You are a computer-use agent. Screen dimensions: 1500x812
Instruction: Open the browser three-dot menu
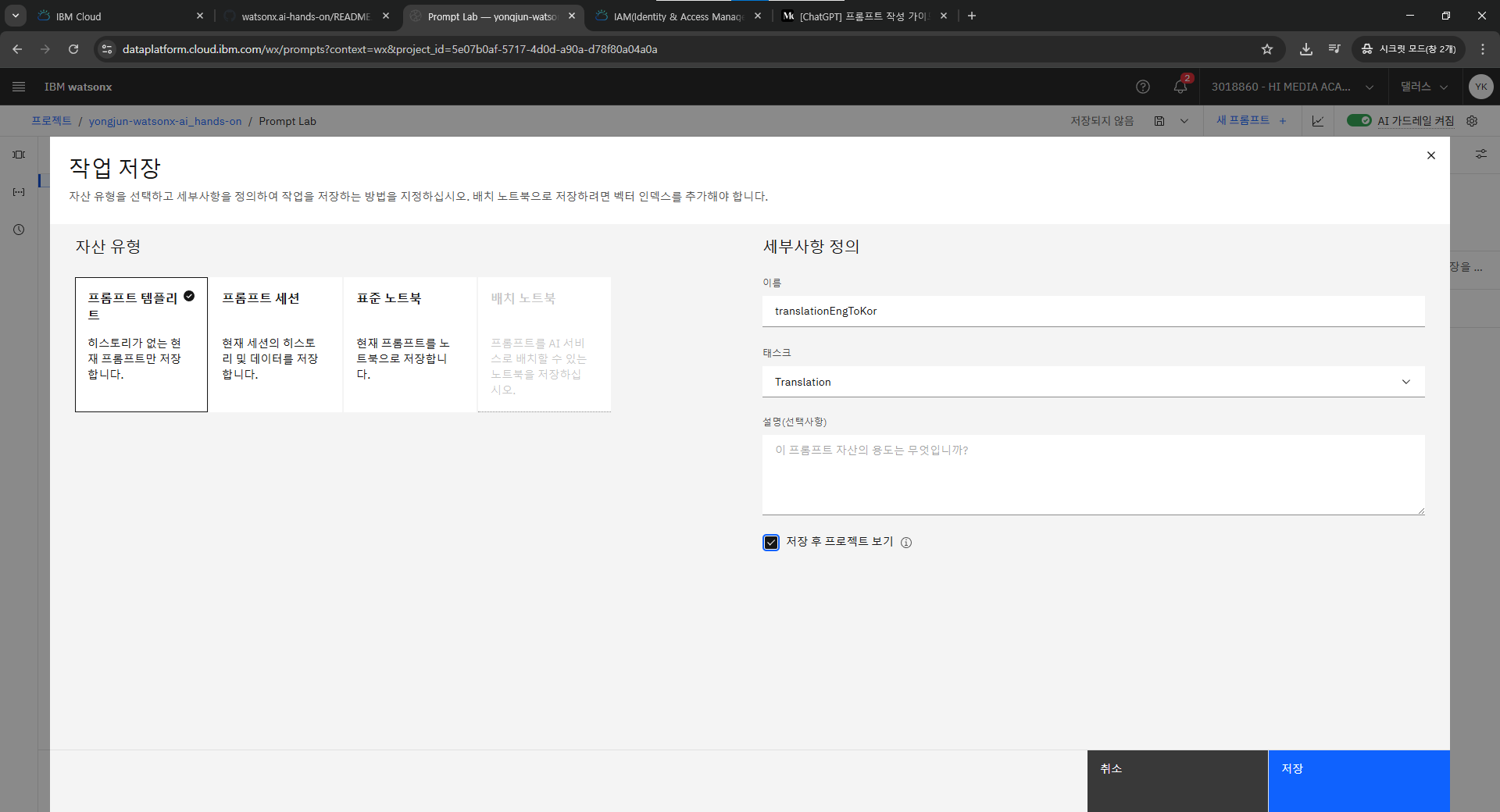coord(1483,49)
